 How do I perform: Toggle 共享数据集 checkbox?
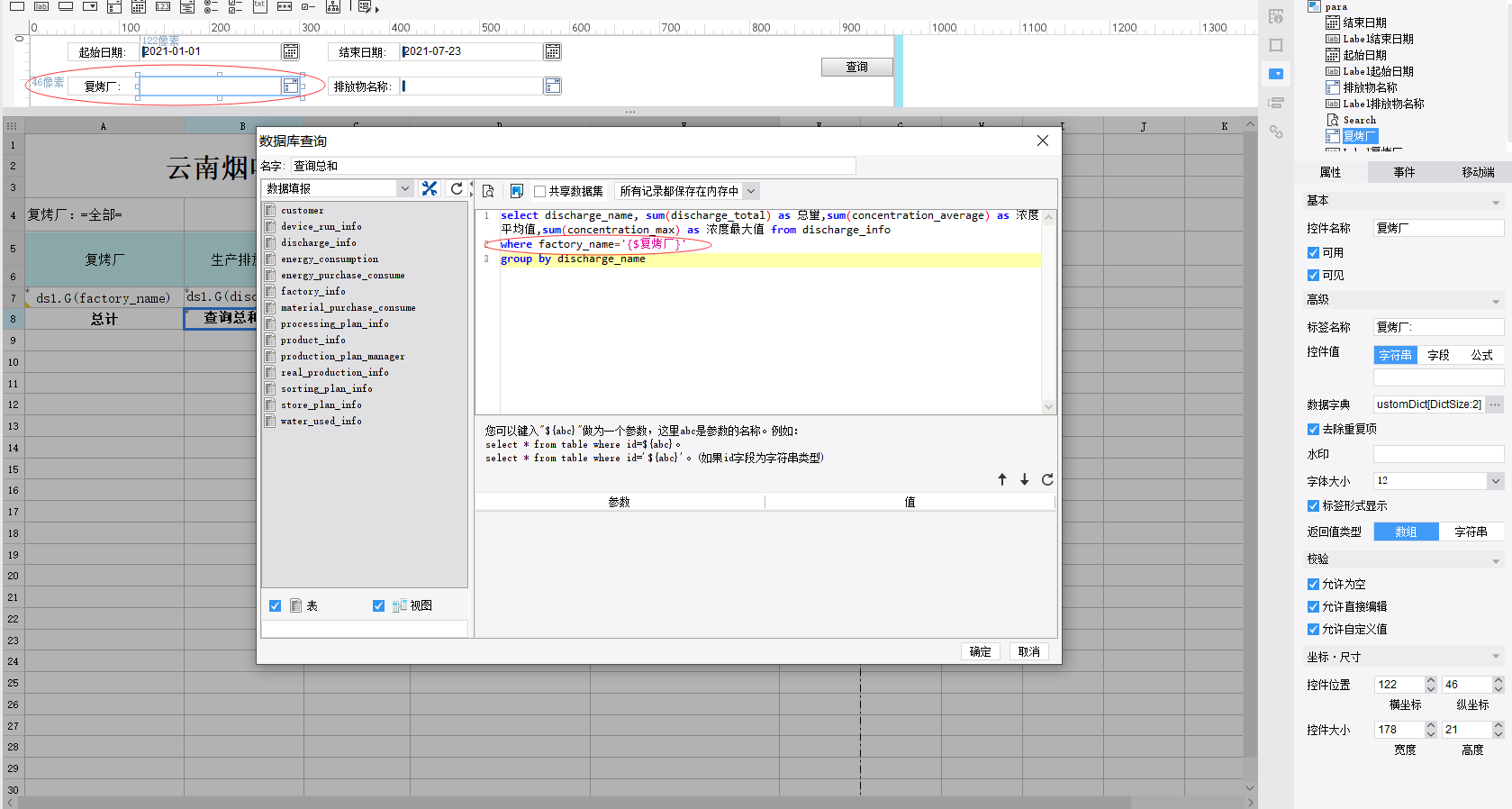tap(540, 191)
